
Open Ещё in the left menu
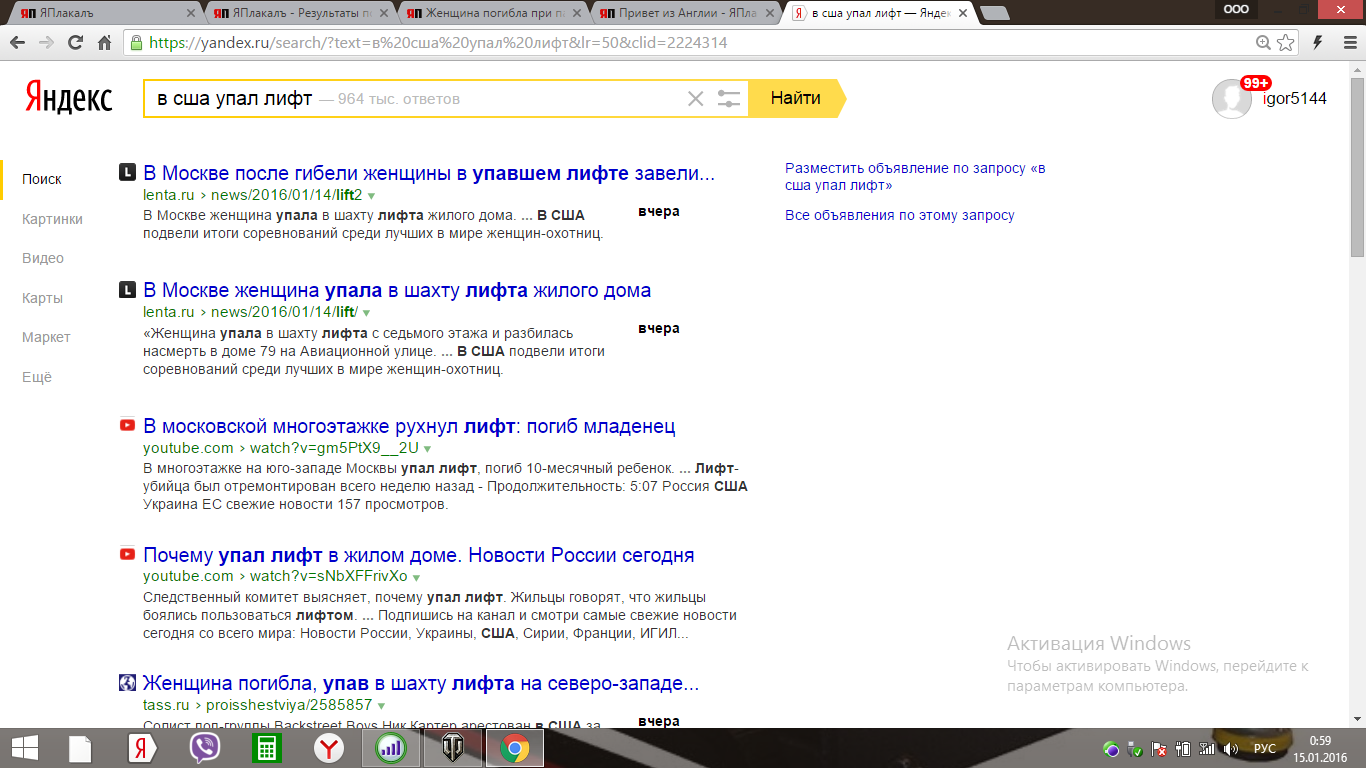coord(37,377)
